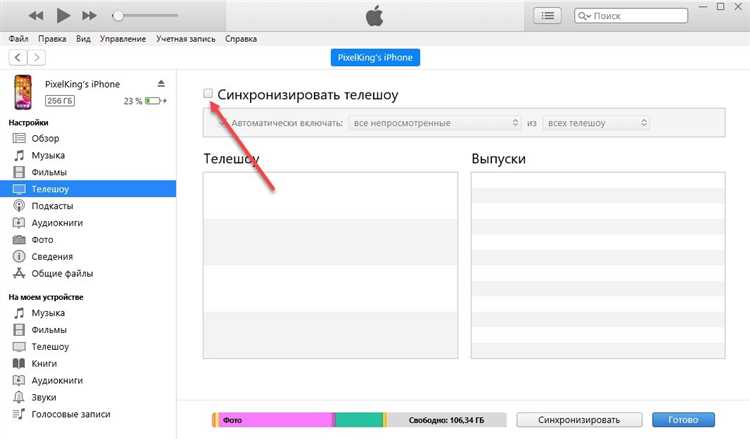The width and height of the screenshot is (750, 439).
Task: Skip to the next track
Action: coord(89,16)
